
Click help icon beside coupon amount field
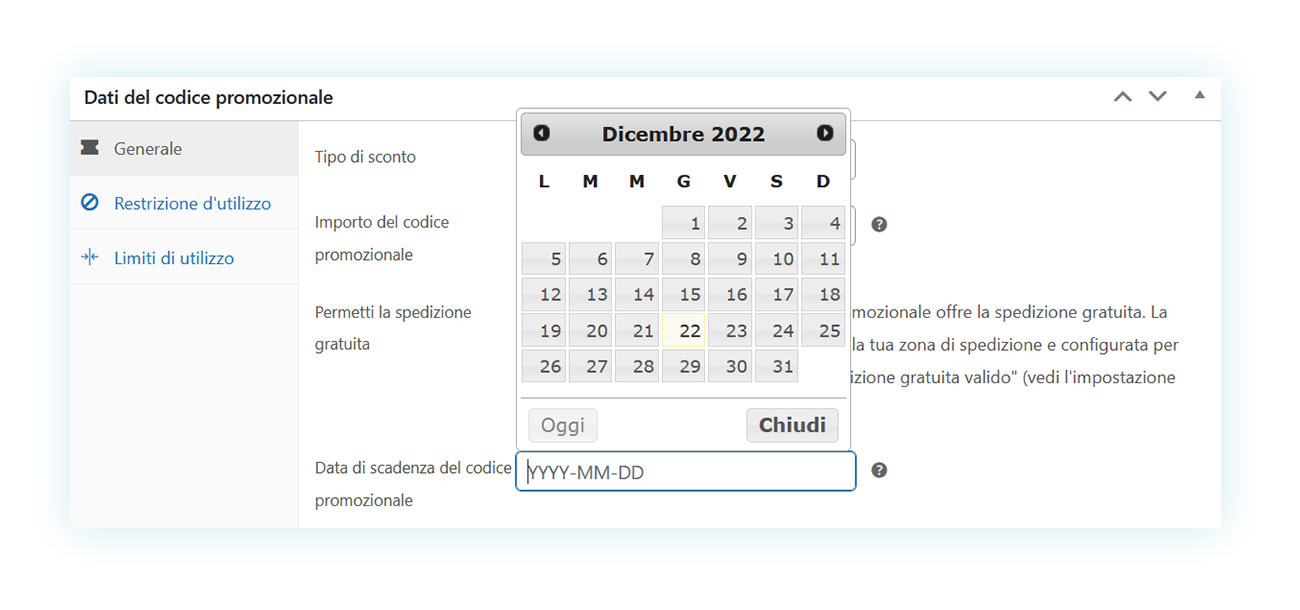[879, 224]
